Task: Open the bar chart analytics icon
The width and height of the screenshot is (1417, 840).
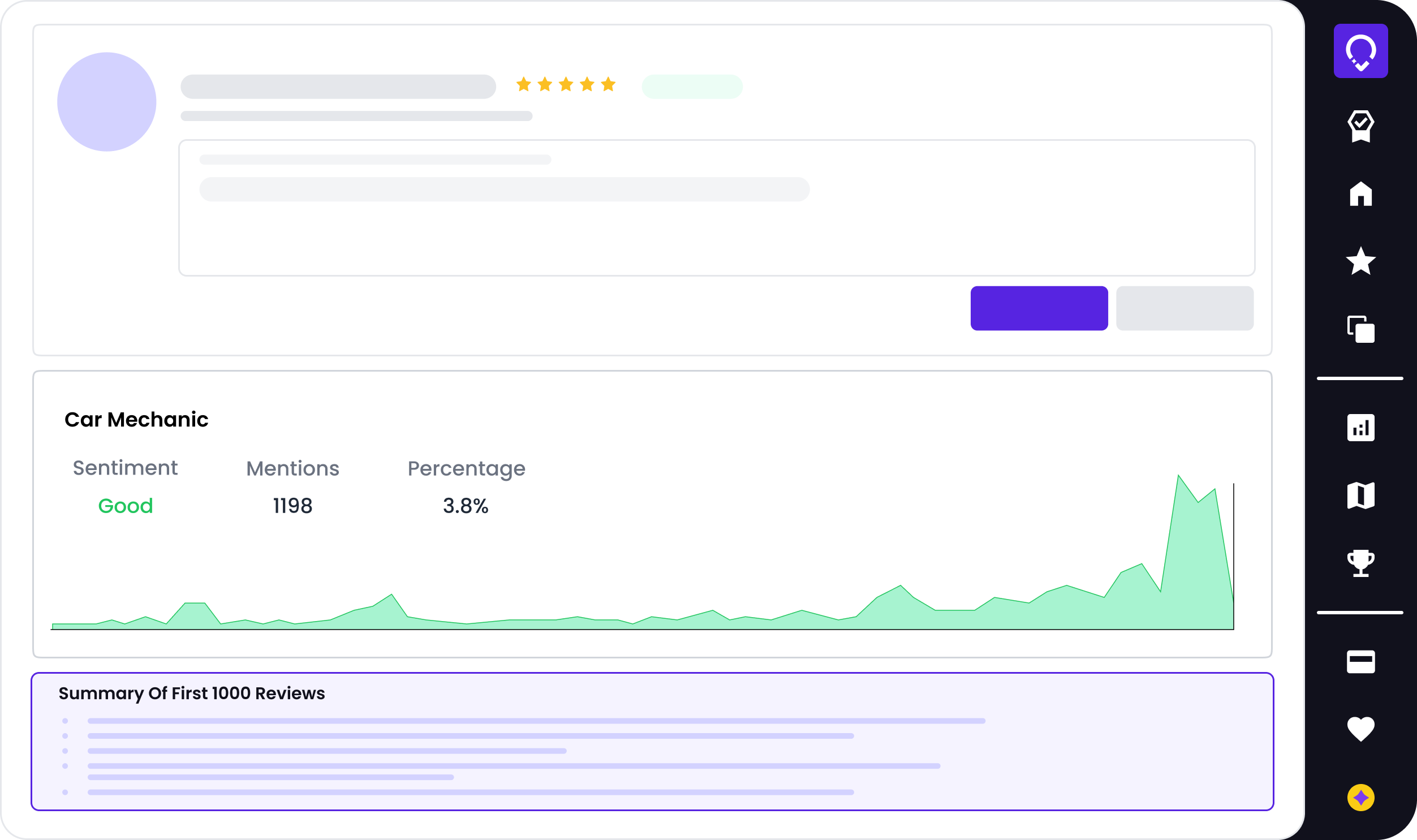Action: (1360, 428)
